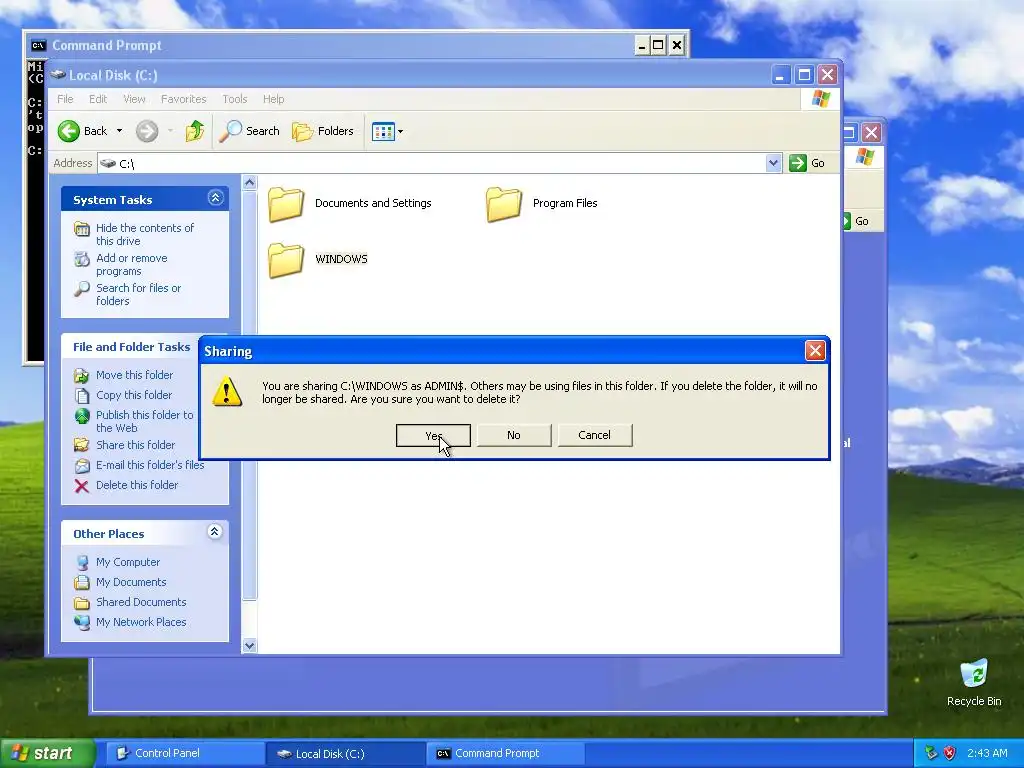Click the task pane scroll down arrow

(x=249, y=645)
